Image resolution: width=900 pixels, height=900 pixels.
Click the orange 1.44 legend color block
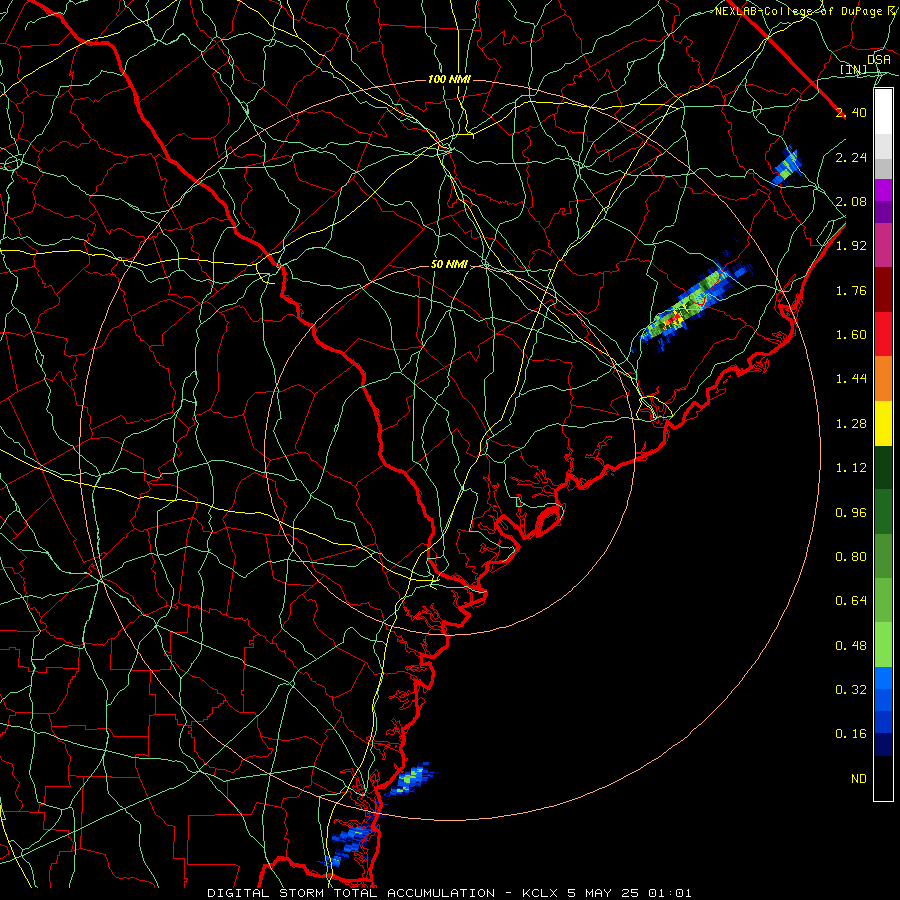[x=883, y=378]
